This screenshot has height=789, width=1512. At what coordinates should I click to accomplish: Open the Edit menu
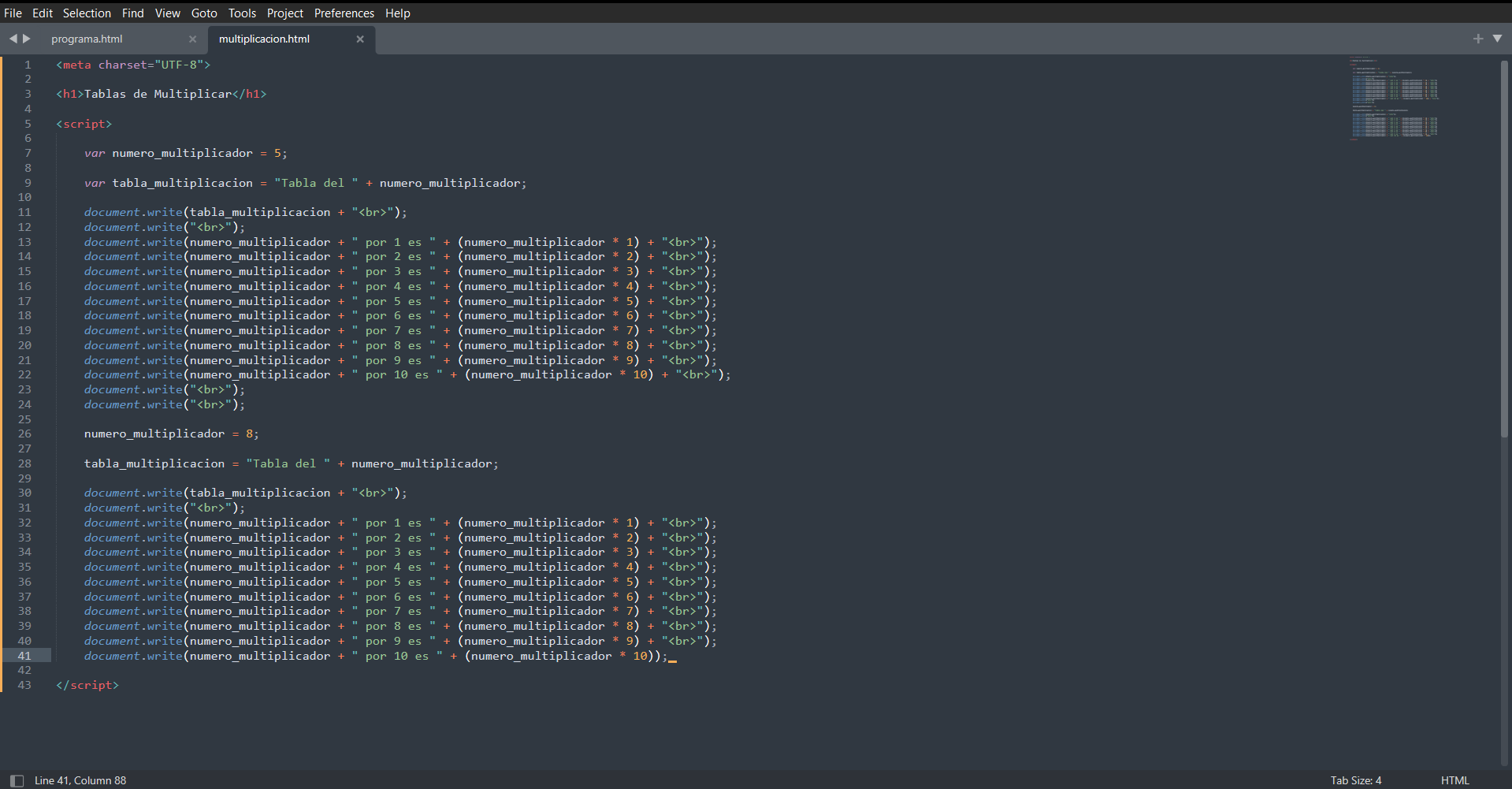coord(43,13)
